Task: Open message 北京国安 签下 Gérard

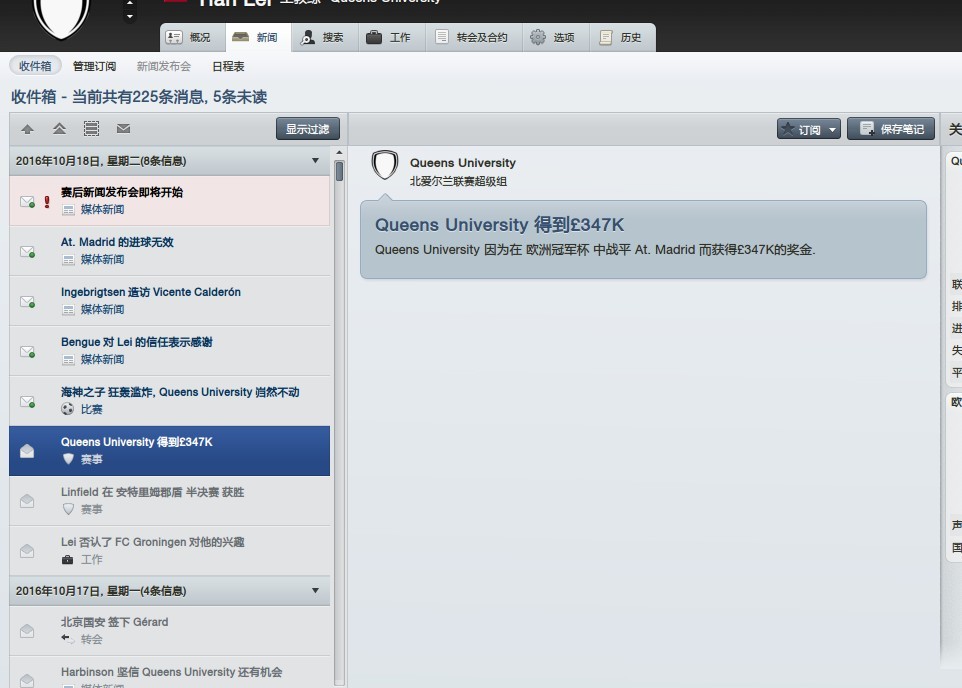Action: [169, 630]
